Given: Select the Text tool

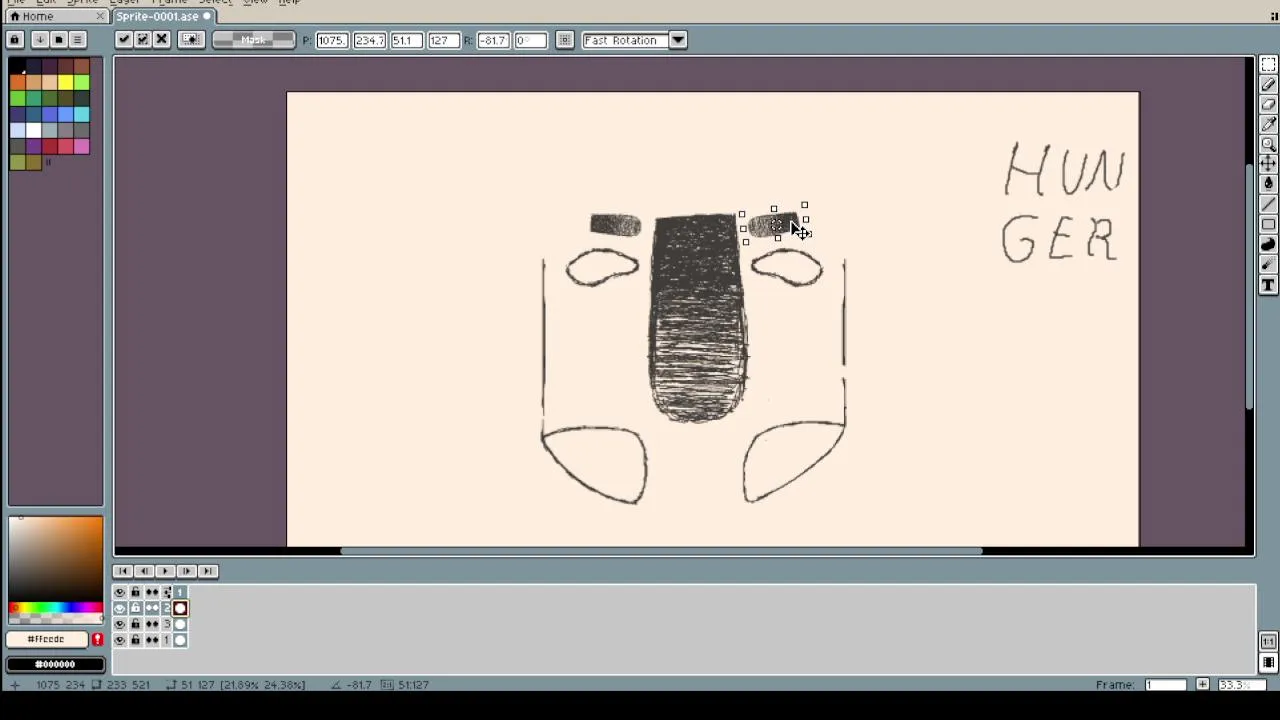Looking at the screenshot, I should 1268,285.
